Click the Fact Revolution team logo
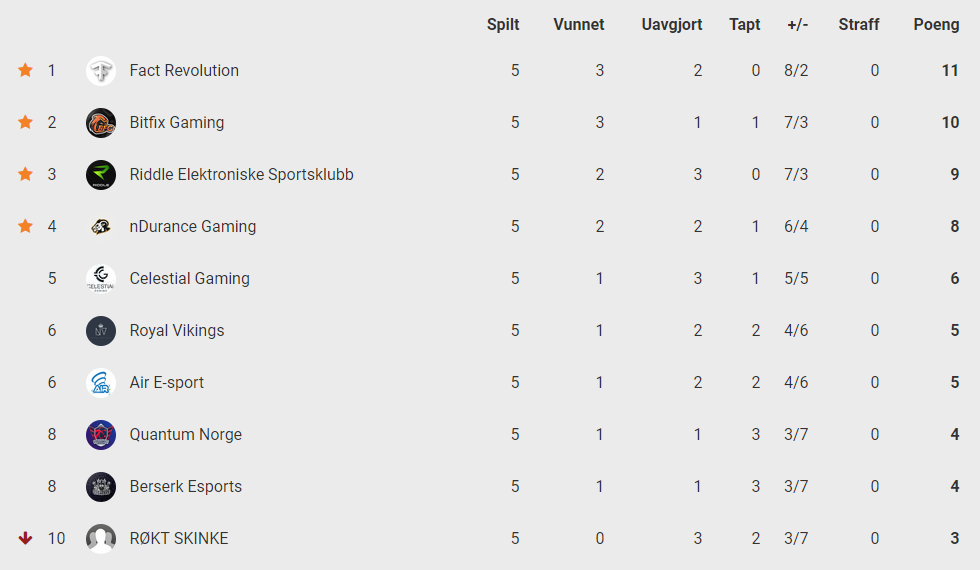 tap(101, 71)
